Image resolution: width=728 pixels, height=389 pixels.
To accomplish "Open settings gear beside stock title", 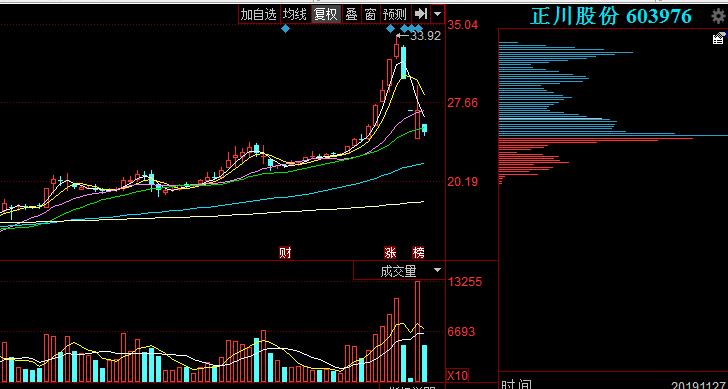I will 719,17.
